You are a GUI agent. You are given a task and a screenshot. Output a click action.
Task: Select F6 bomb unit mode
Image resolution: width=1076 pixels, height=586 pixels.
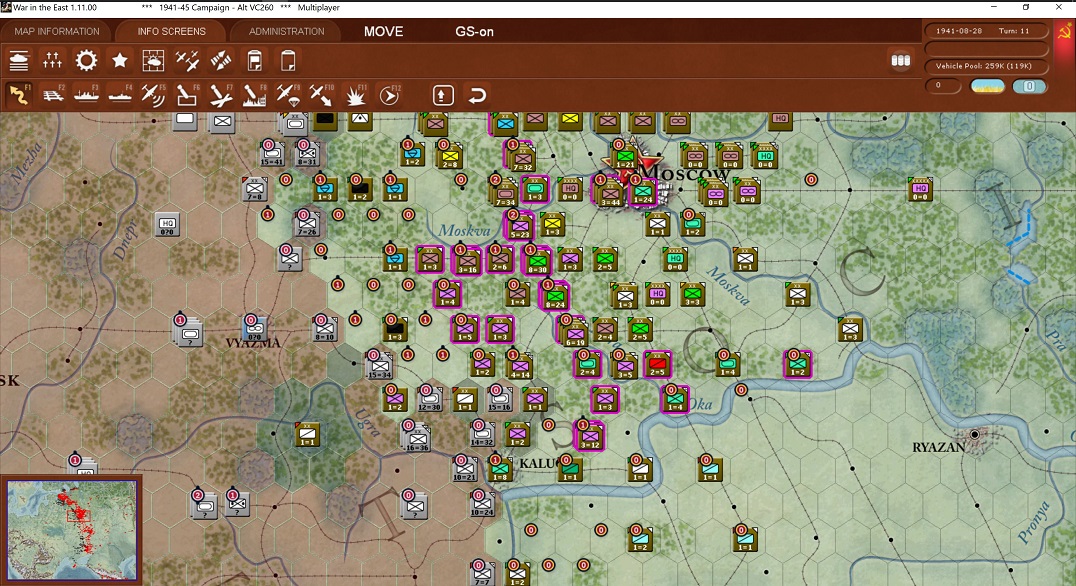tap(187, 95)
